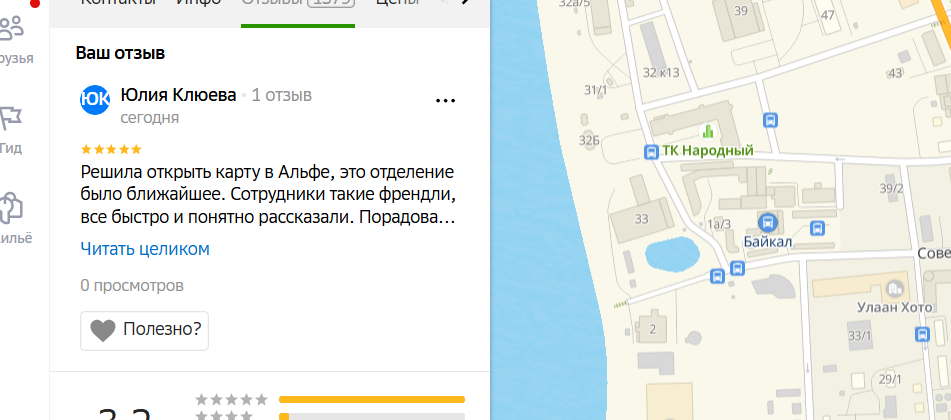Click the bus stop icon next to building 33/1
This screenshot has width=951, height=420.
[922, 334]
